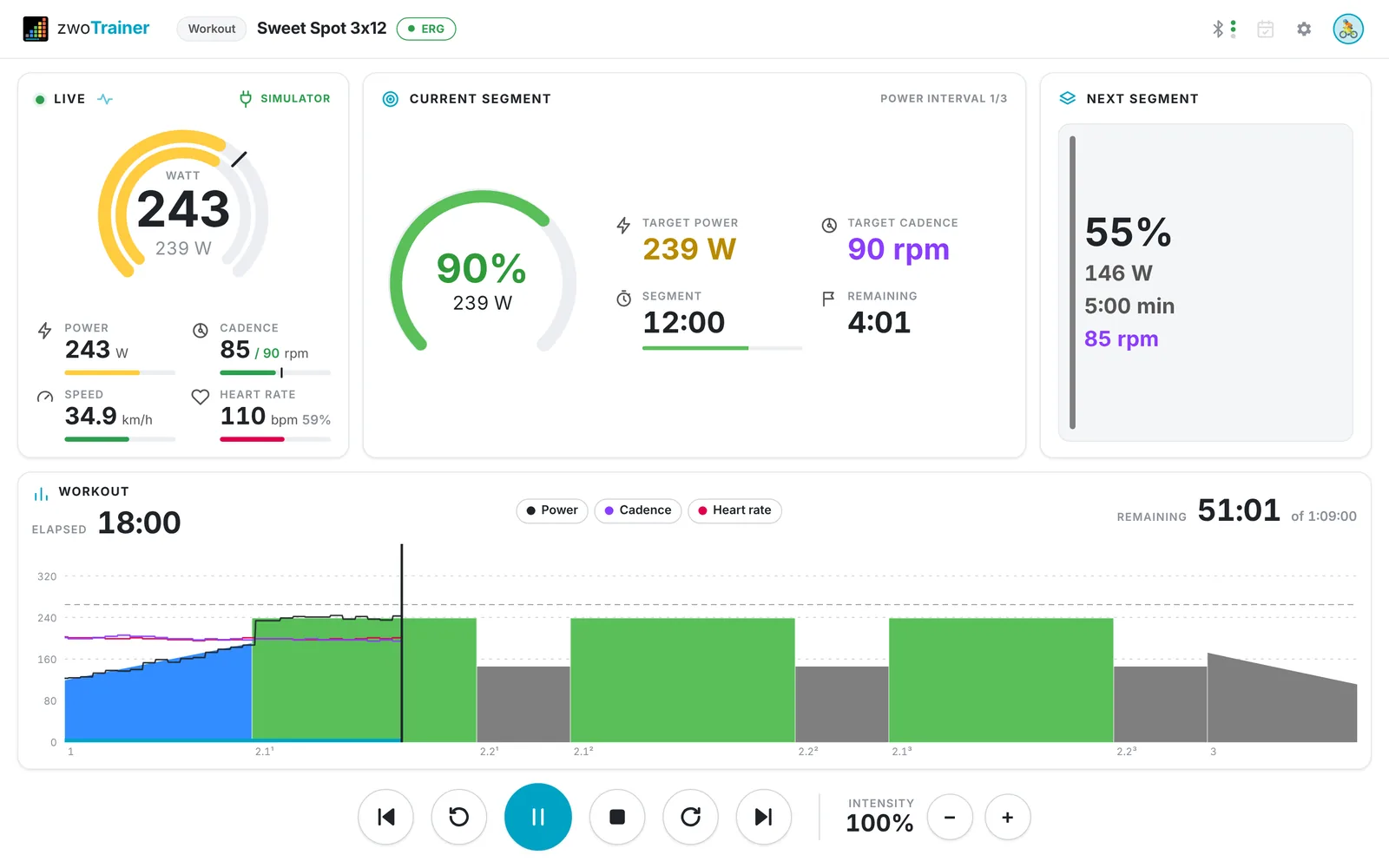Viewport: 1389px width, 868px height.
Task: Click the Workout tag in header
Action: 212,29
